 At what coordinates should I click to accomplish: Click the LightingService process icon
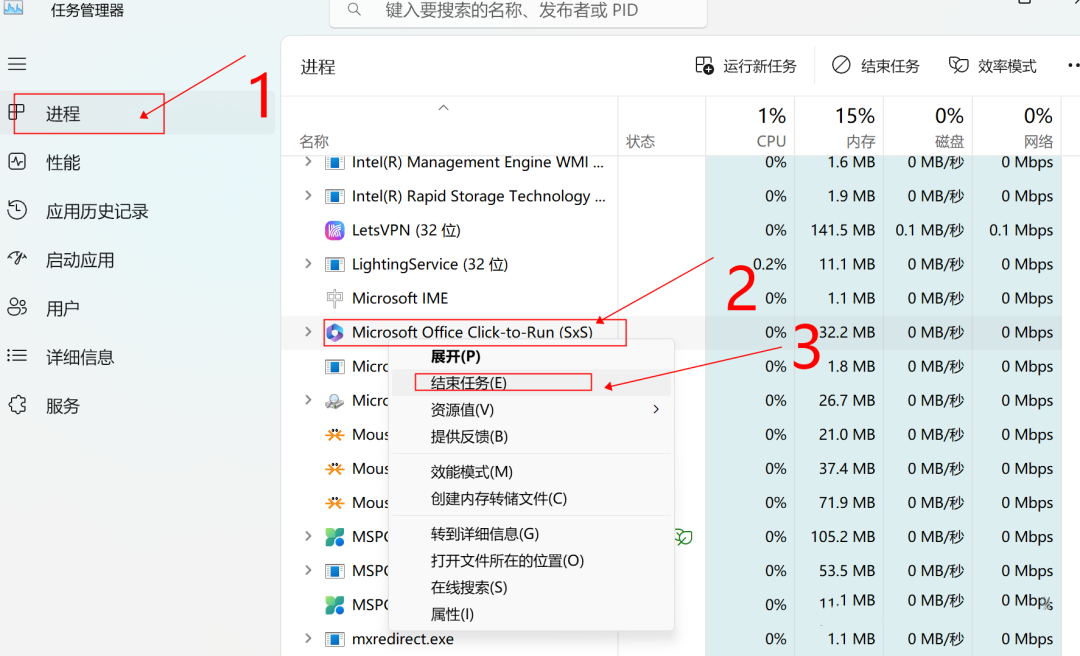click(335, 265)
